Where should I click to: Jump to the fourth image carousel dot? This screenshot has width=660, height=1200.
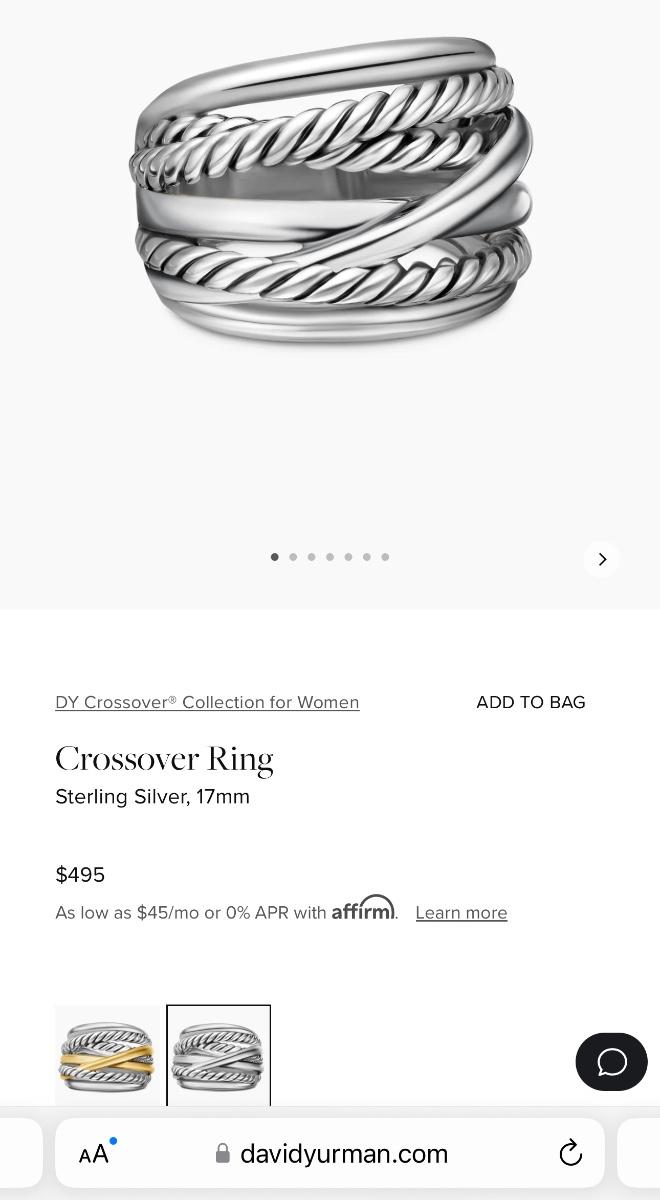pyautogui.click(x=330, y=557)
